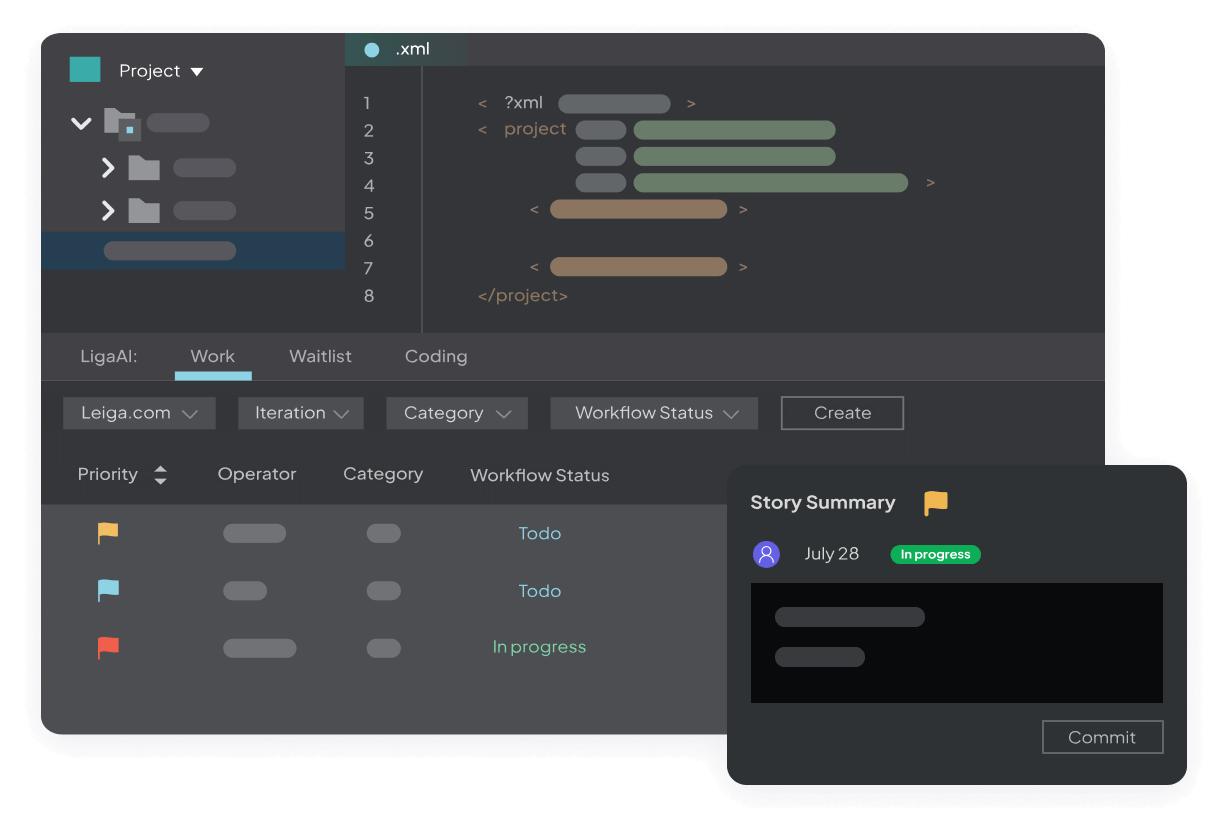Click the selected file row in the sidebar
Image resolution: width=1227 pixels, height=833 pixels.
170,250
